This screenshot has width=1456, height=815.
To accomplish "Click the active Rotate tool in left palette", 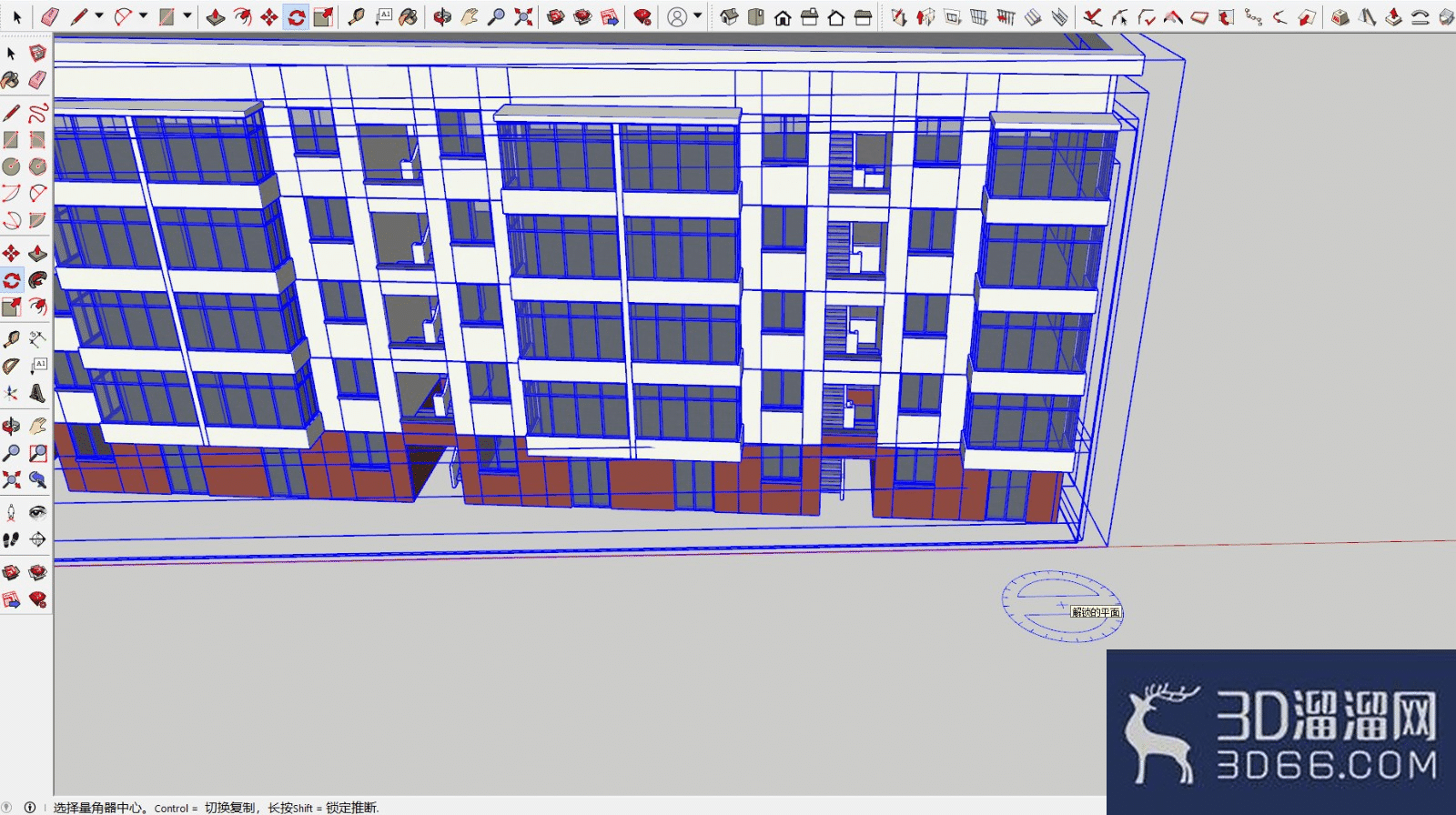I will click(x=11, y=280).
